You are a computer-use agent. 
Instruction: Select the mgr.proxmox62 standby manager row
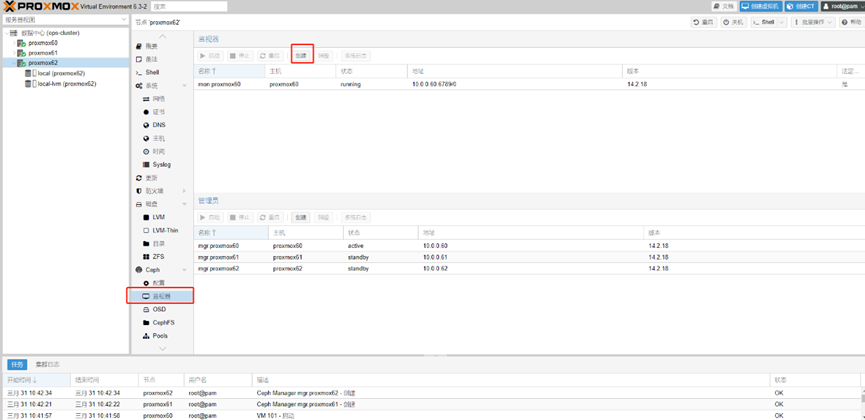pos(529,269)
